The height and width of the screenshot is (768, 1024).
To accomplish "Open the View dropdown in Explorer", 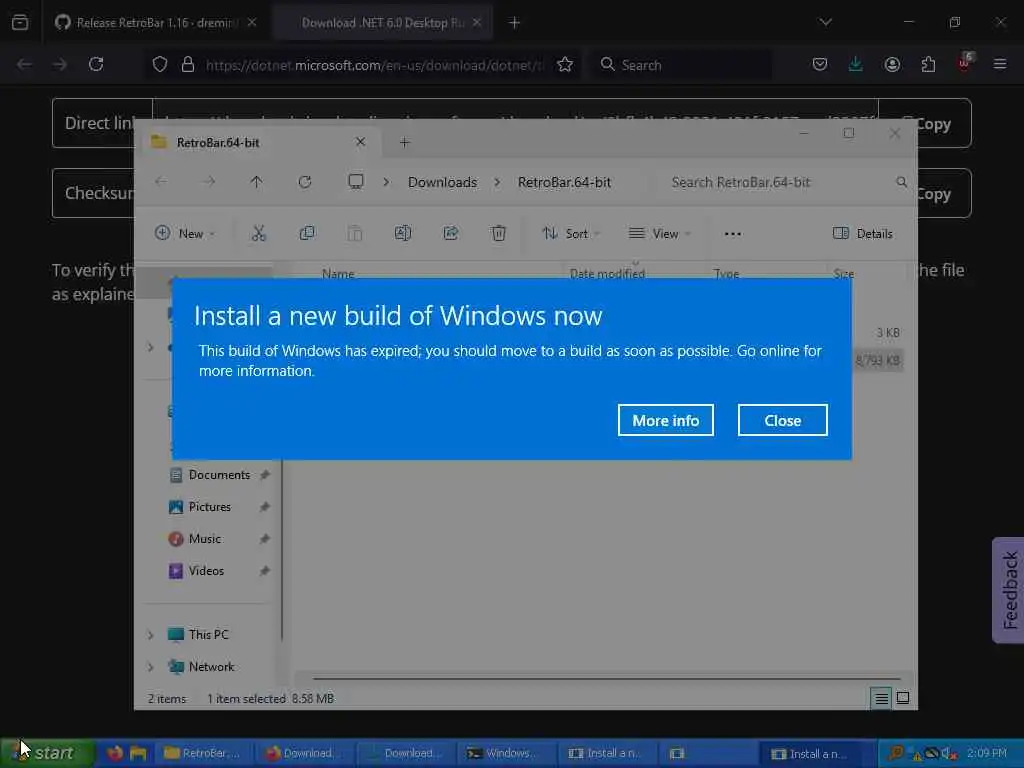I will tap(659, 233).
